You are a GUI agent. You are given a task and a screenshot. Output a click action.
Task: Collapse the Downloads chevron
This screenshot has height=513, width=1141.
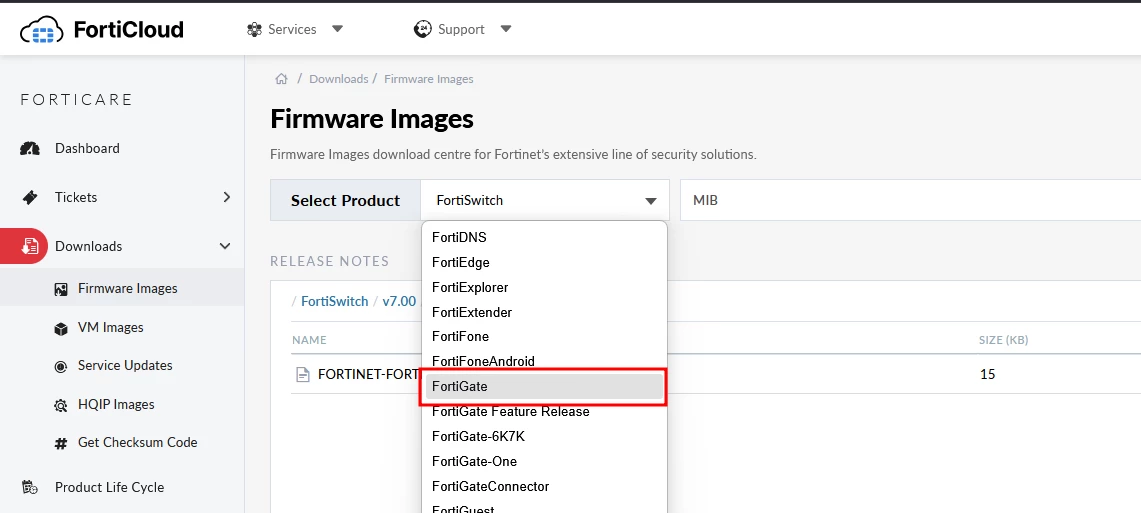(225, 246)
